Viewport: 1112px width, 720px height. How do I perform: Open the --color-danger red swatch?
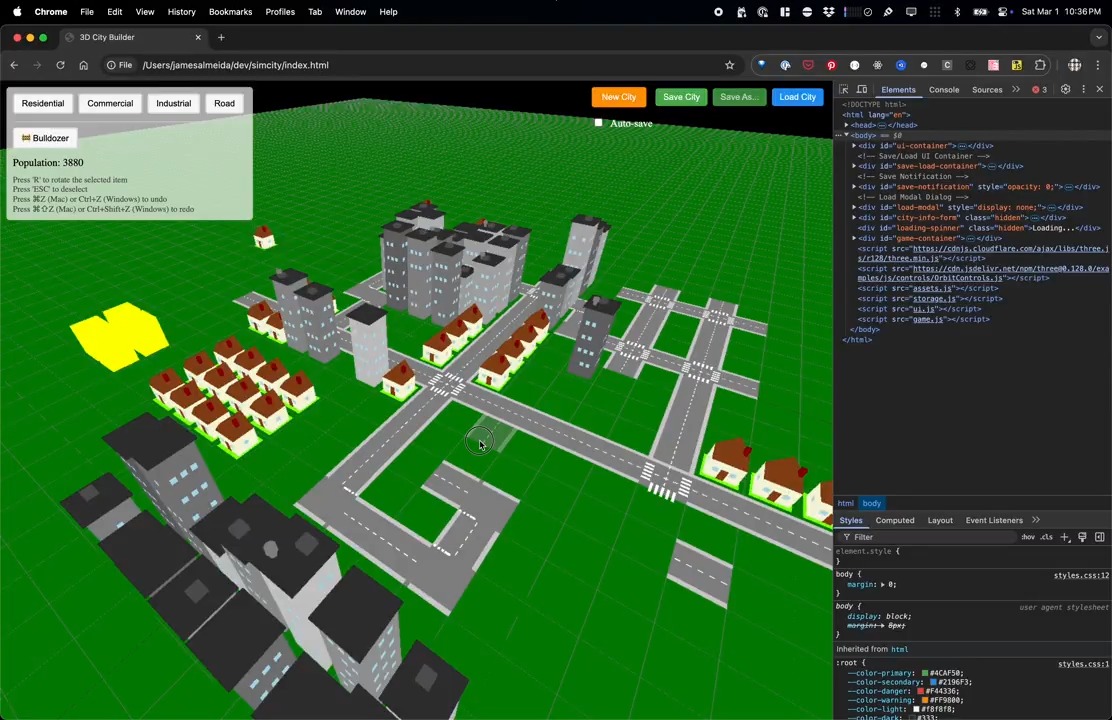921,691
